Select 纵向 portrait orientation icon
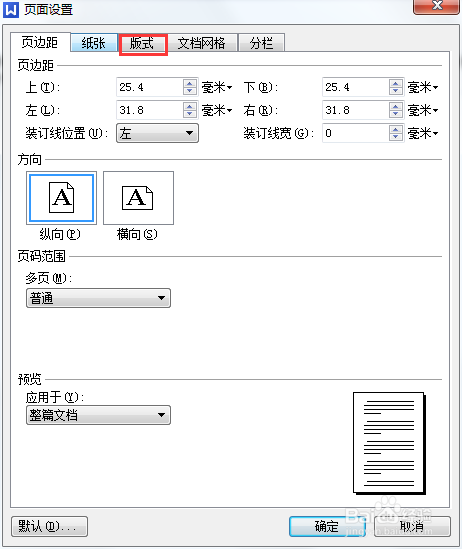The image size is (462, 549). [x=62, y=198]
